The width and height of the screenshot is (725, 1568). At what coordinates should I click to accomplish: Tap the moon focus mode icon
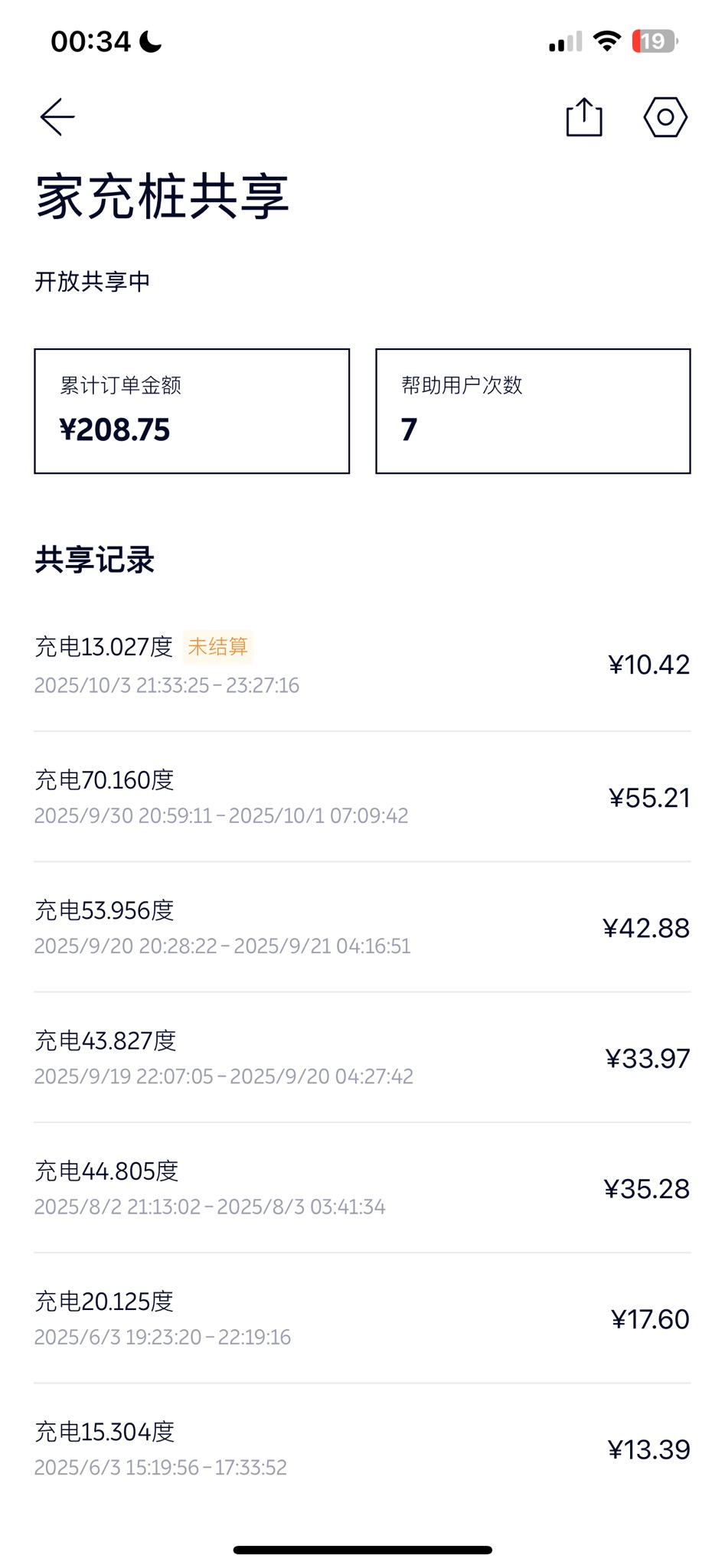151,41
